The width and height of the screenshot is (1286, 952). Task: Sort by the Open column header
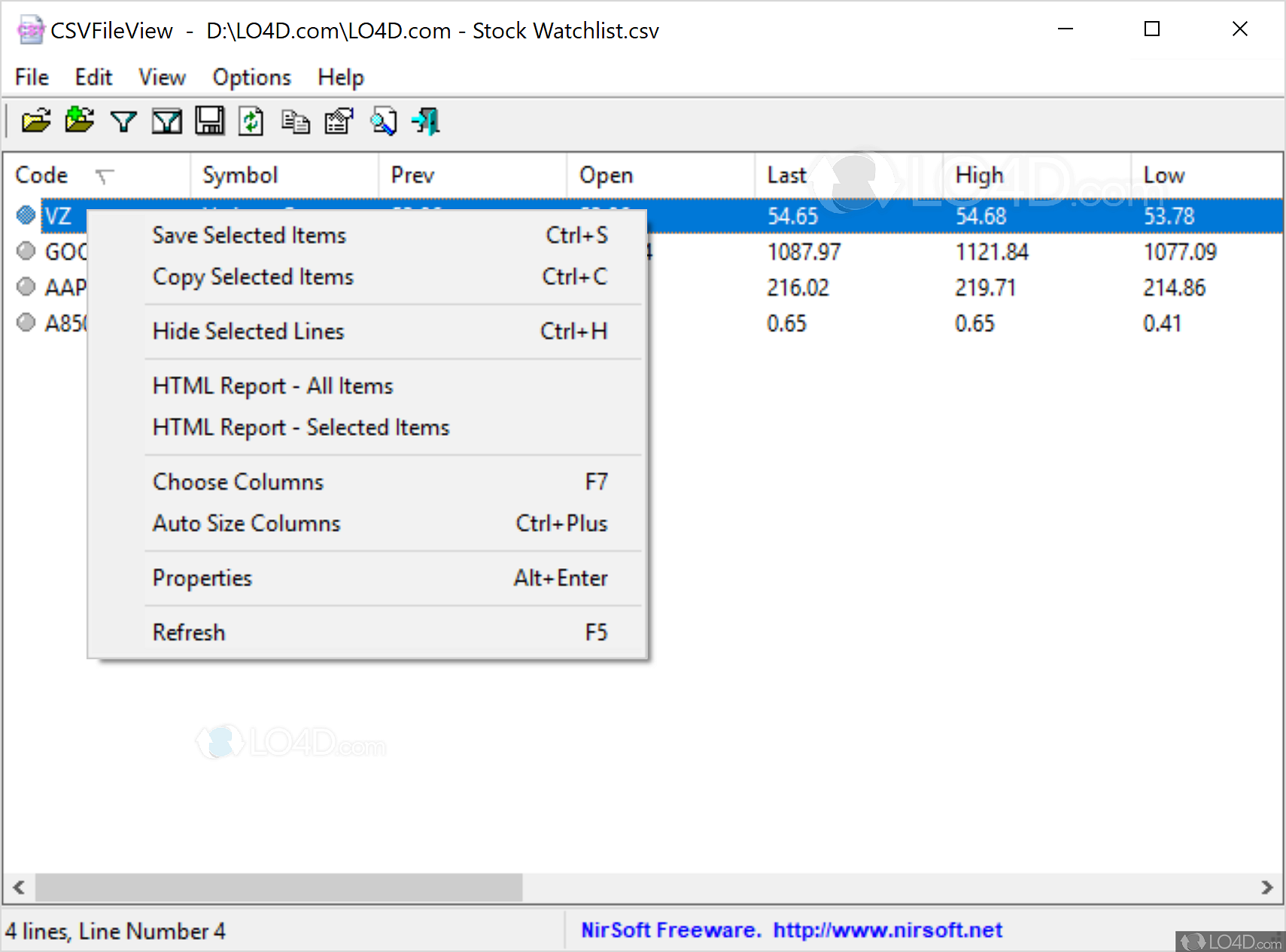pyautogui.click(x=661, y=175)
